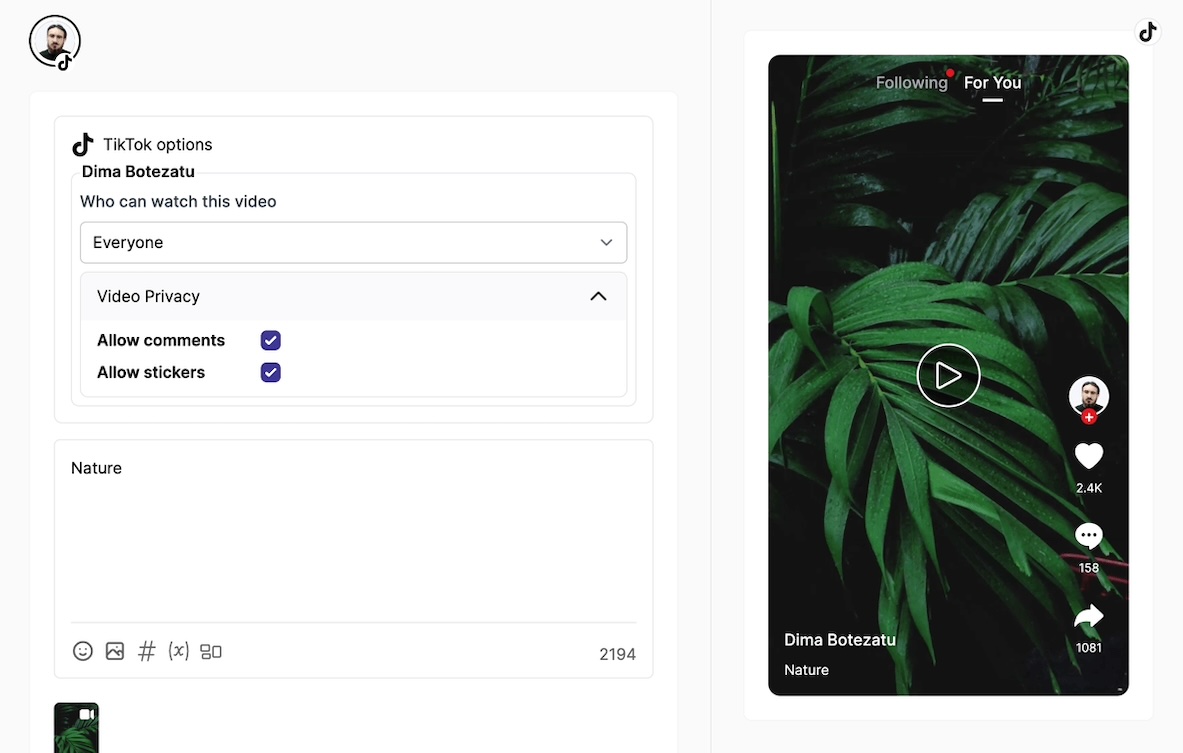Click the 2194 character counter
Screen dimensions: 1183x753
click(x=617, y=654)
